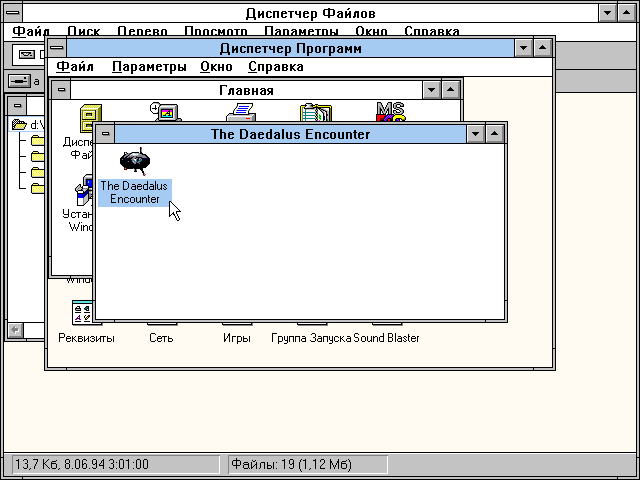Open control menu of Диспетчер Файлов
640x480 pixels.
click(13, 13)
